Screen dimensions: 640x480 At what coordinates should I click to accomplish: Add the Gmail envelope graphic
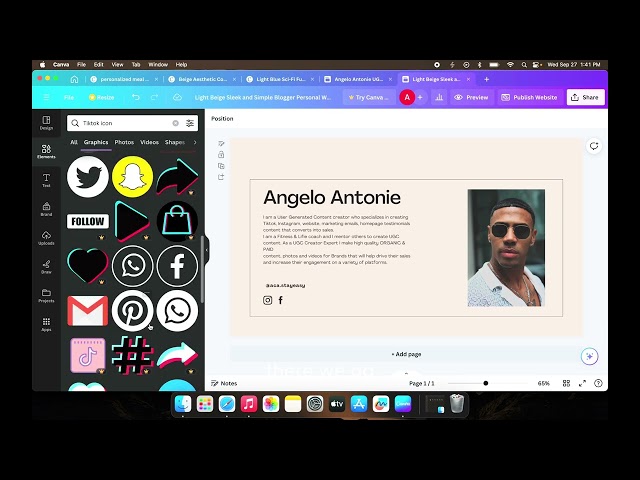click(x=88, y=311)
